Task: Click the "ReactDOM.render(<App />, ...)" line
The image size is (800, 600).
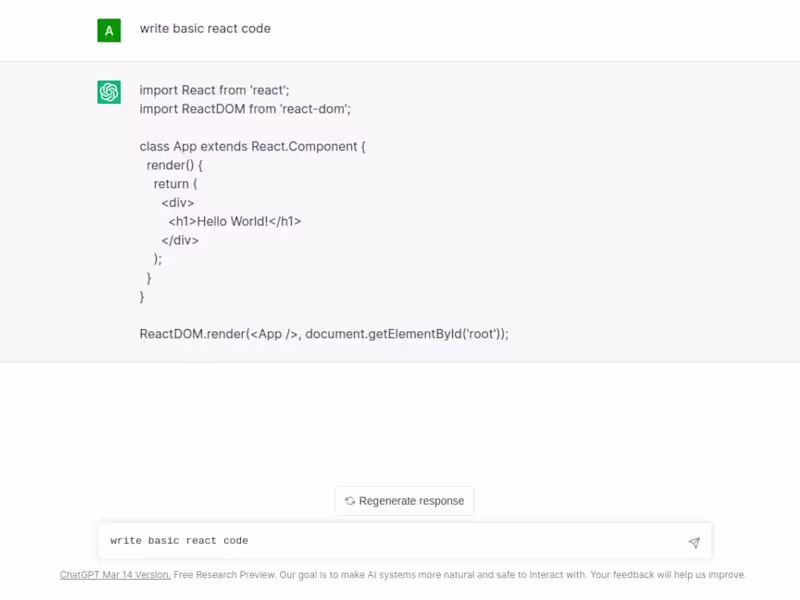Action: 324,334
